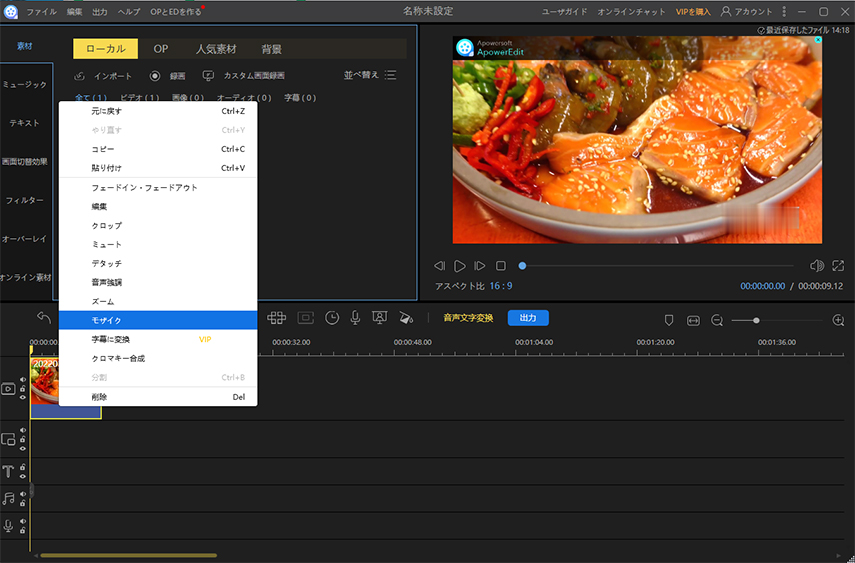Click the zoom-out minus icon on timeline
This screenshot has width=855, height=563.
click(x=717, y=320)
